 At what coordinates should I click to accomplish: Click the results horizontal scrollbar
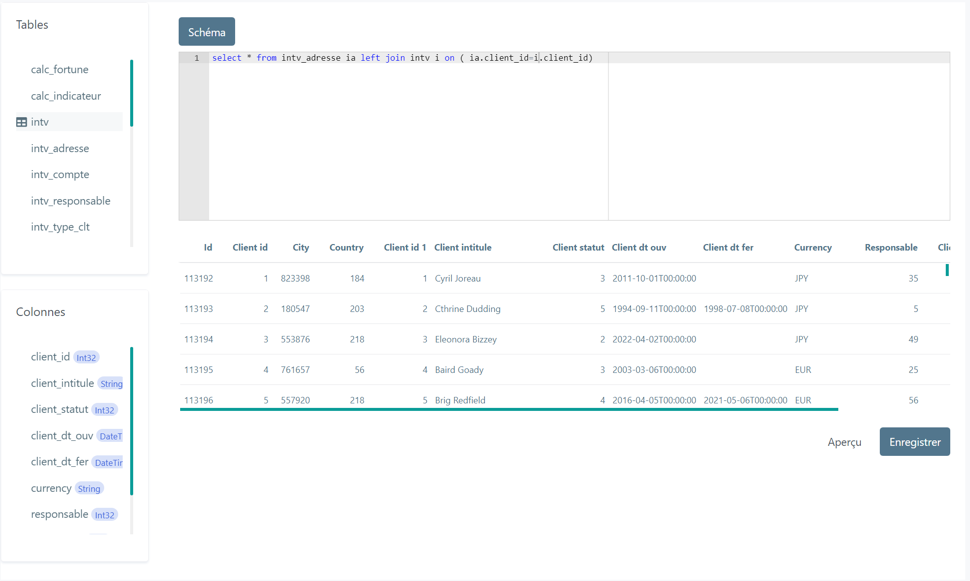pyautogui.click(x=509, y=410)
